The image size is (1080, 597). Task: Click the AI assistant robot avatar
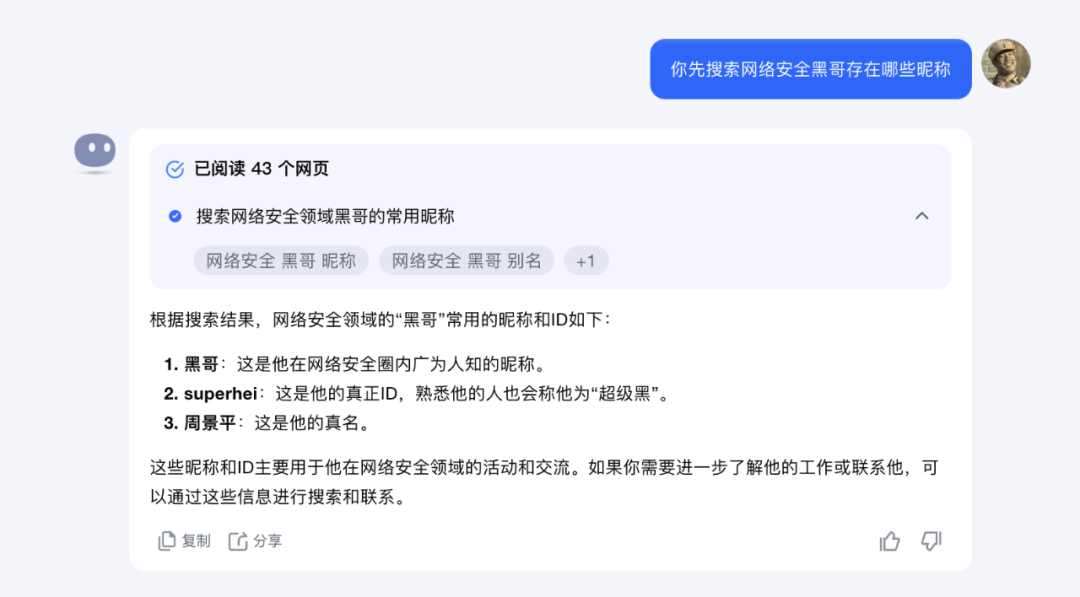(95, 151)
